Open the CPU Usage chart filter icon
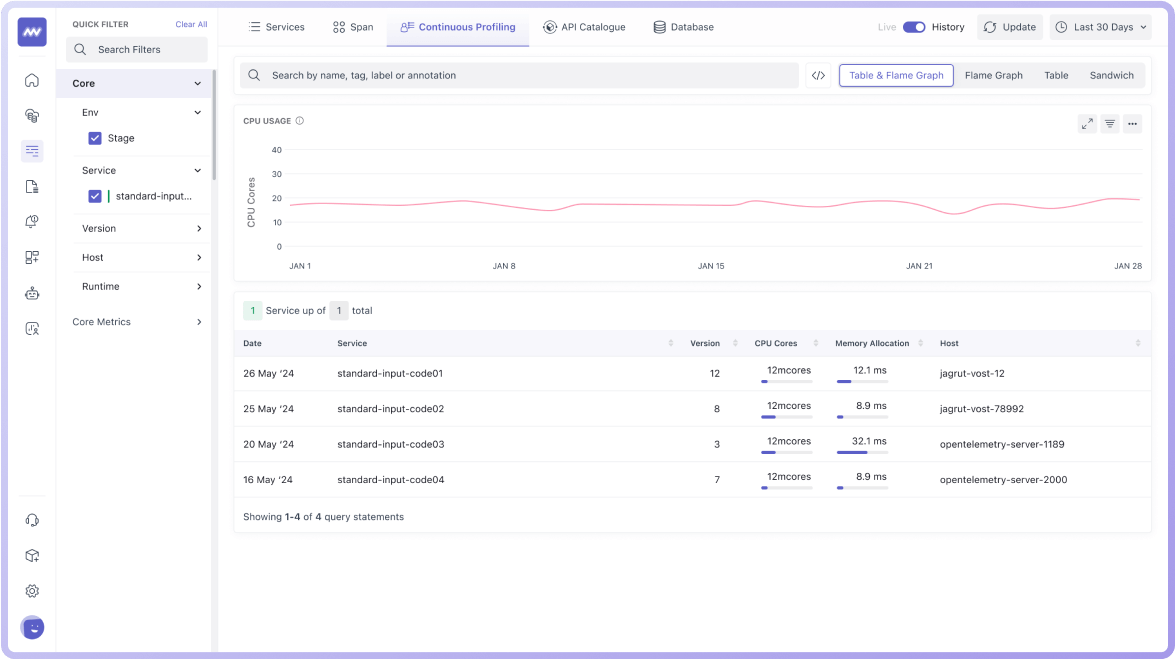Image resolution: width=1175 pixels, height=659 pixels. (1110, 124)
